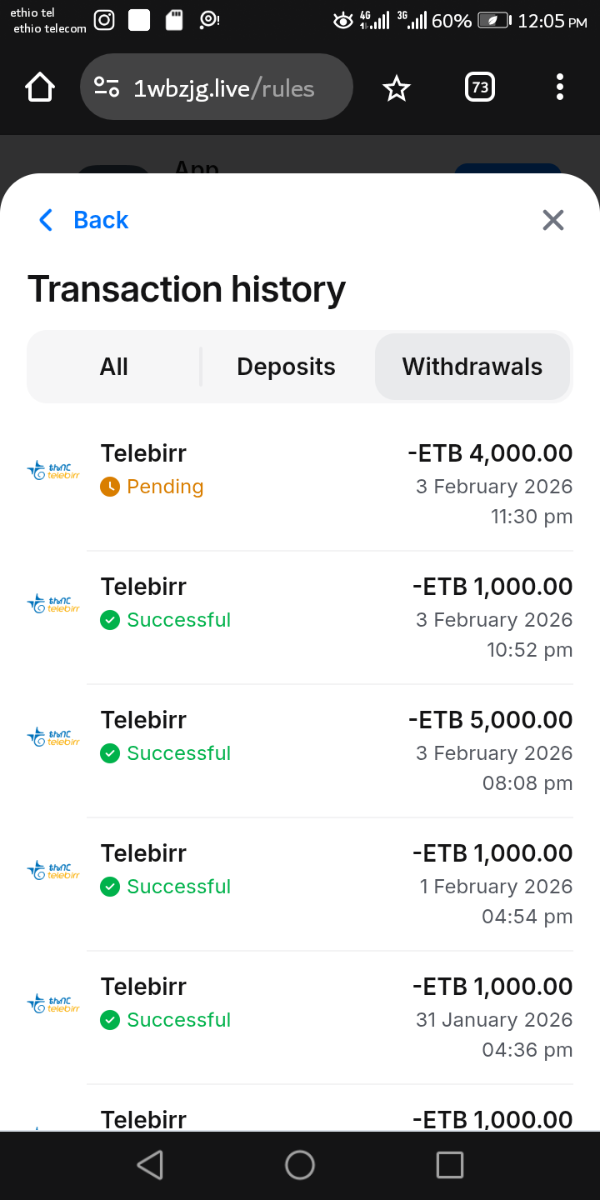Close the Transaction history panel

(553, 220)
